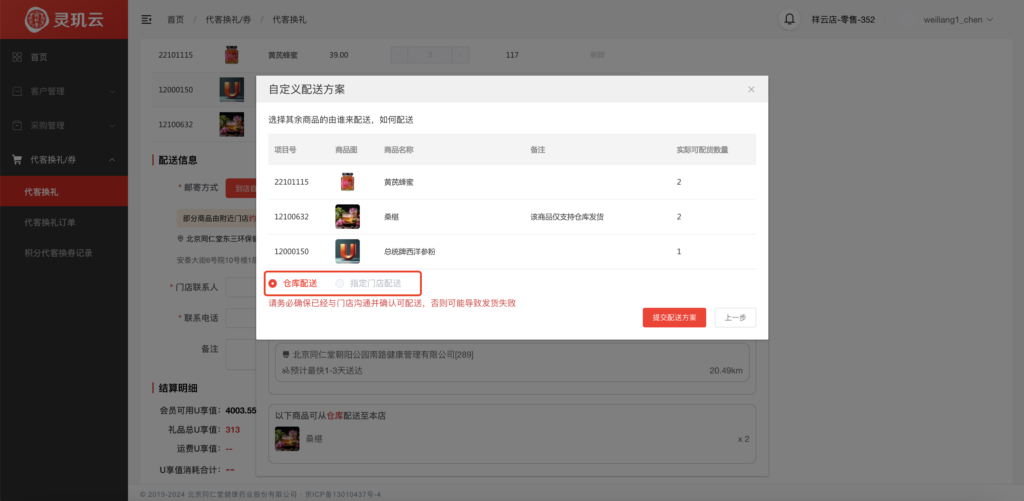This screenshot has width=1024, height=501.
Task: Click 实际可配货数量 column header
Action: point(702,150)
